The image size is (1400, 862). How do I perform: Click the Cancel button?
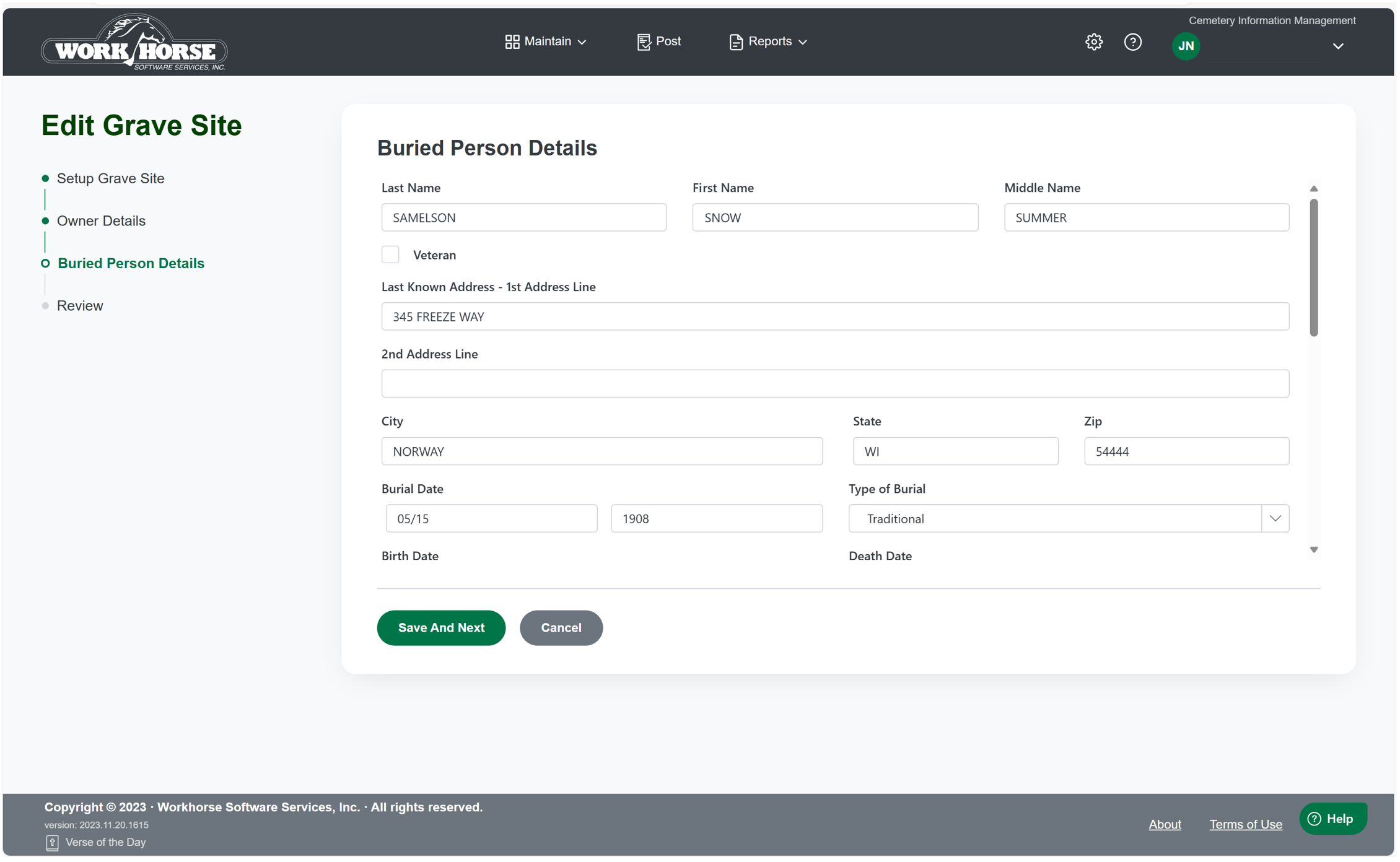click(x=561, y=627)
